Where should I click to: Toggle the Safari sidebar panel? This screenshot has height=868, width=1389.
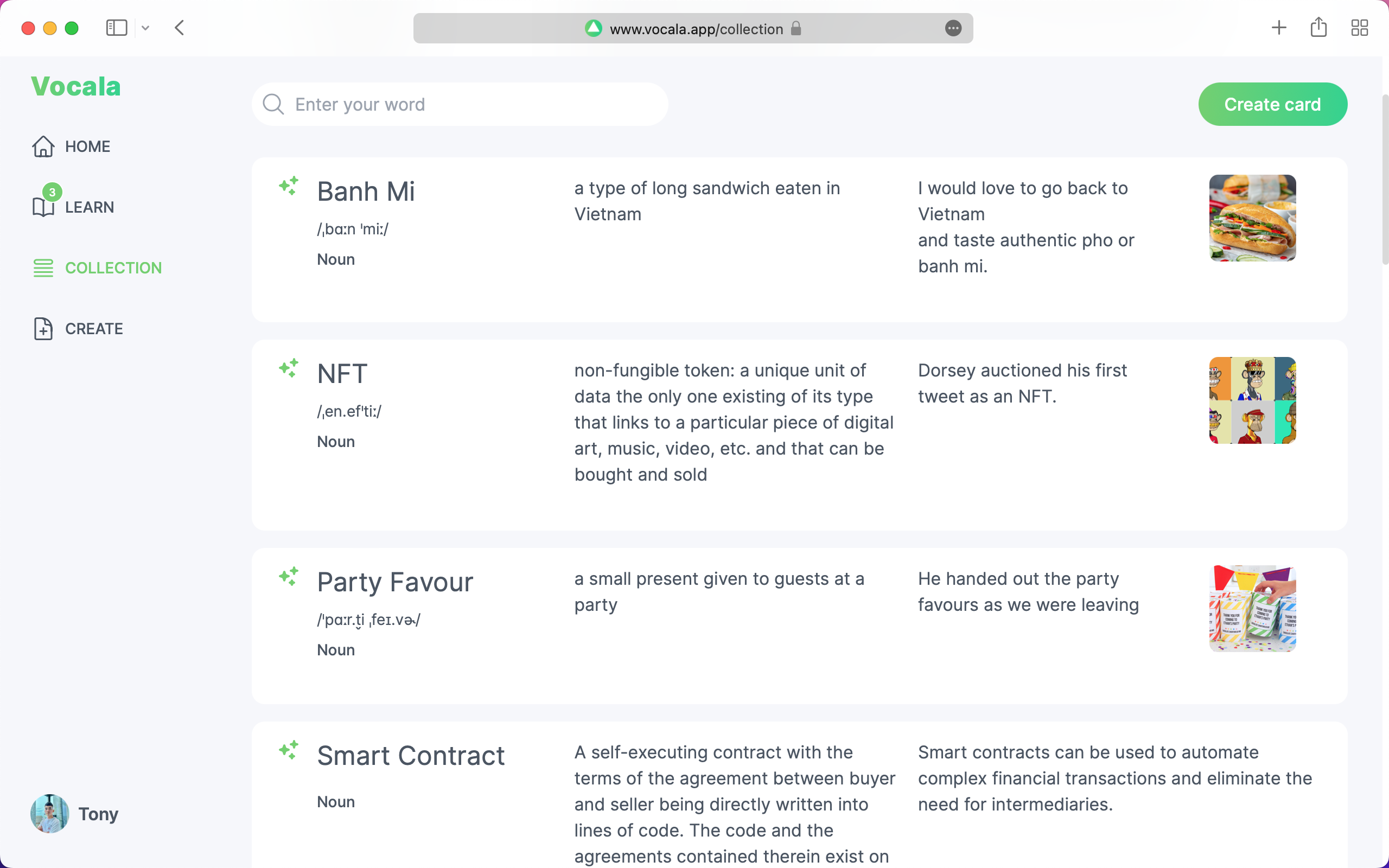(117, 28)
